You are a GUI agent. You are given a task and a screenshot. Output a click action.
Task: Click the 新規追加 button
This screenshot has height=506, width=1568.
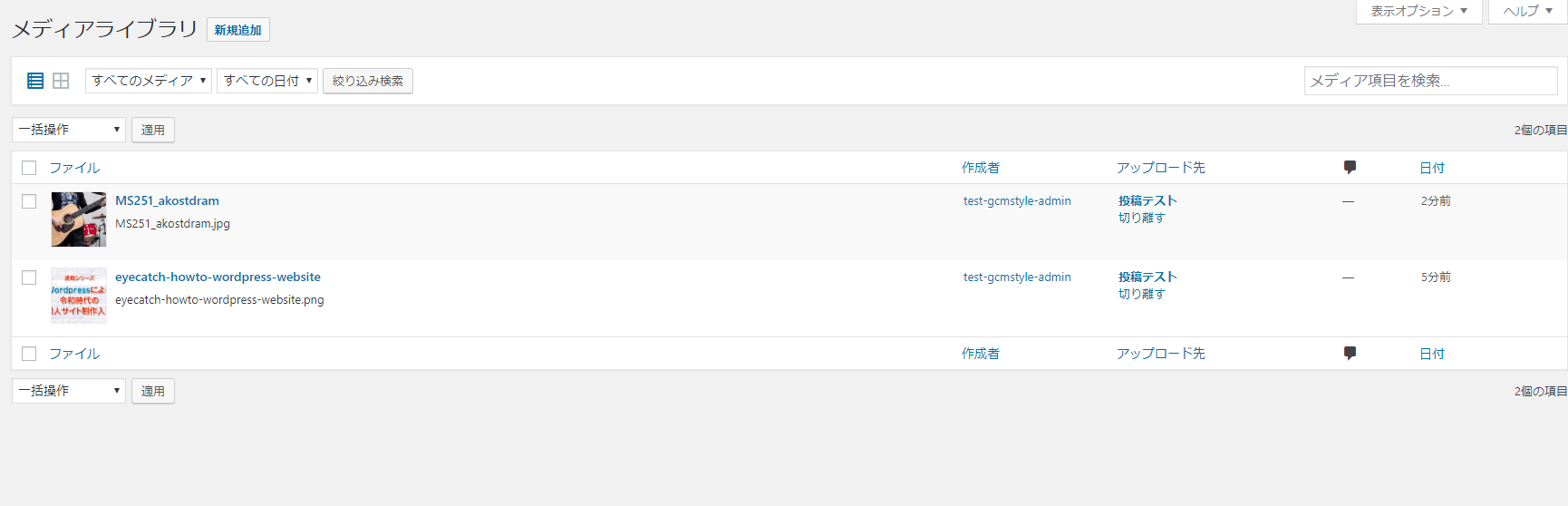pyautogui.click(x=237, y=30)
